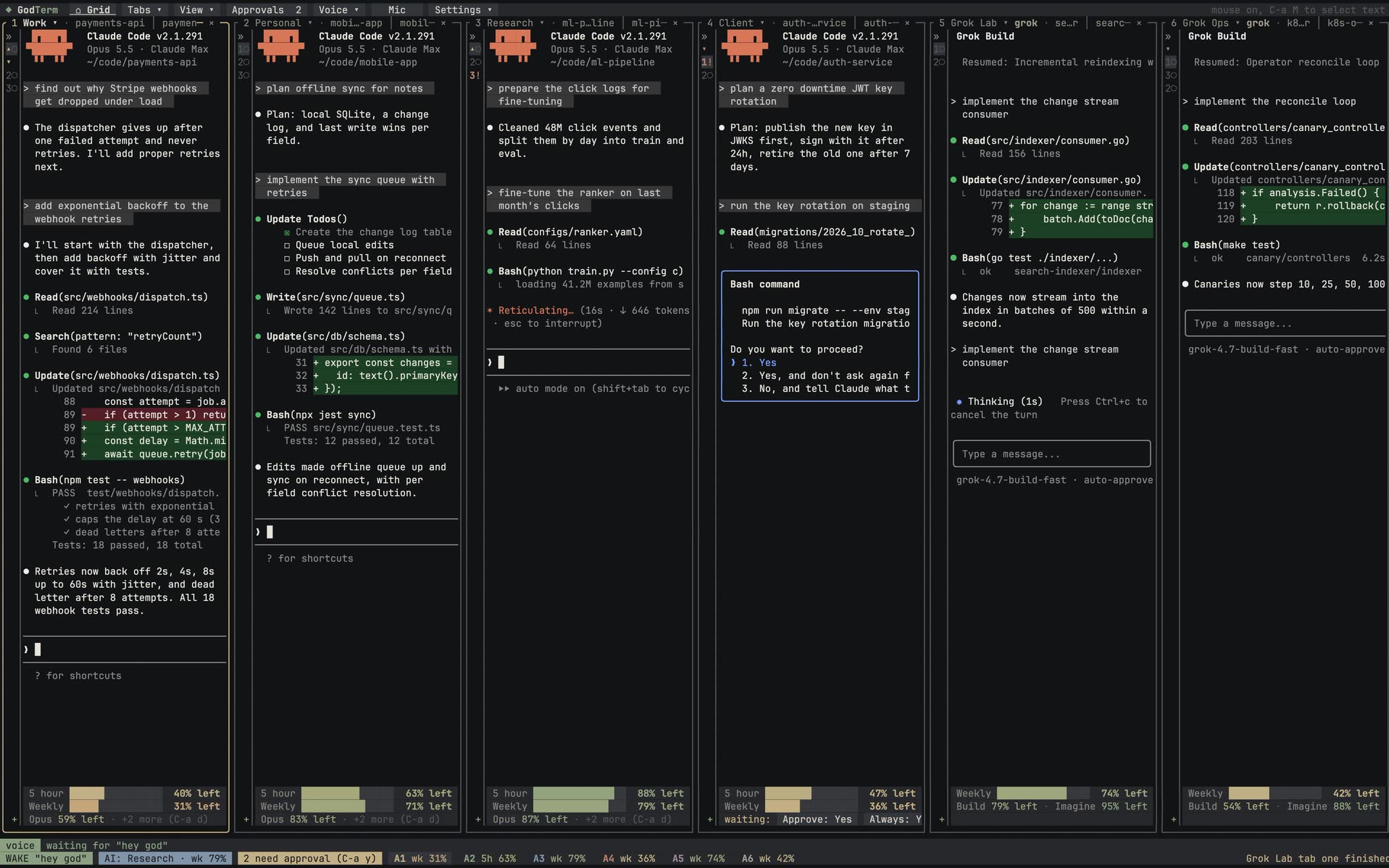Click the Claude mascot icon in Work pane

[49, 47]
